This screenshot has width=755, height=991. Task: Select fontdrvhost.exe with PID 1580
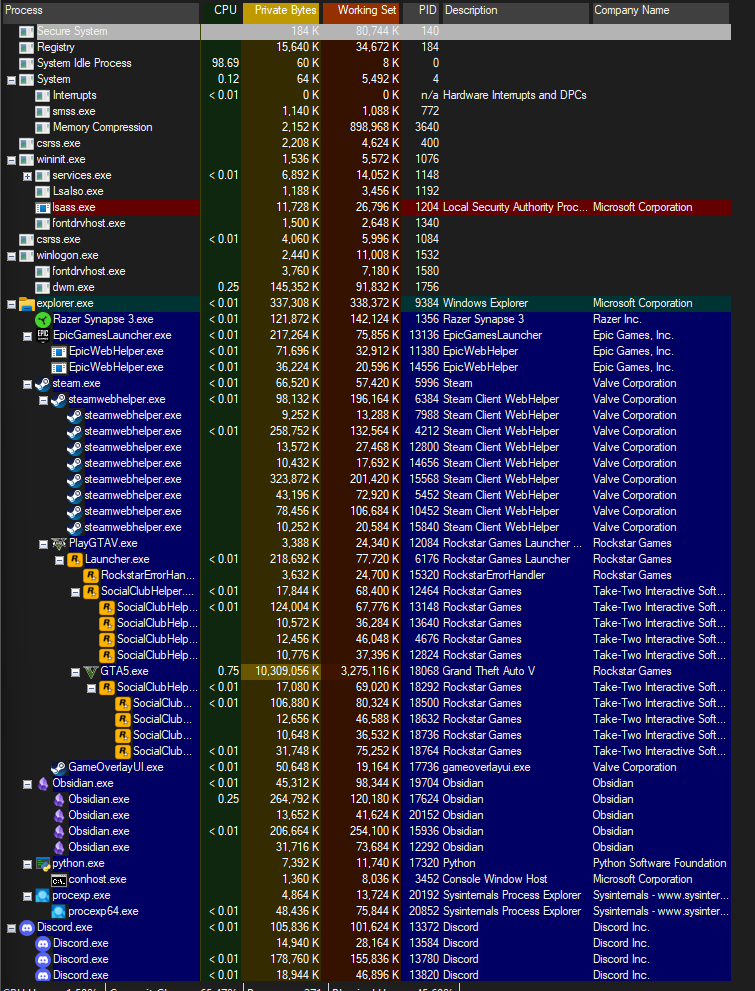[365, 271]
